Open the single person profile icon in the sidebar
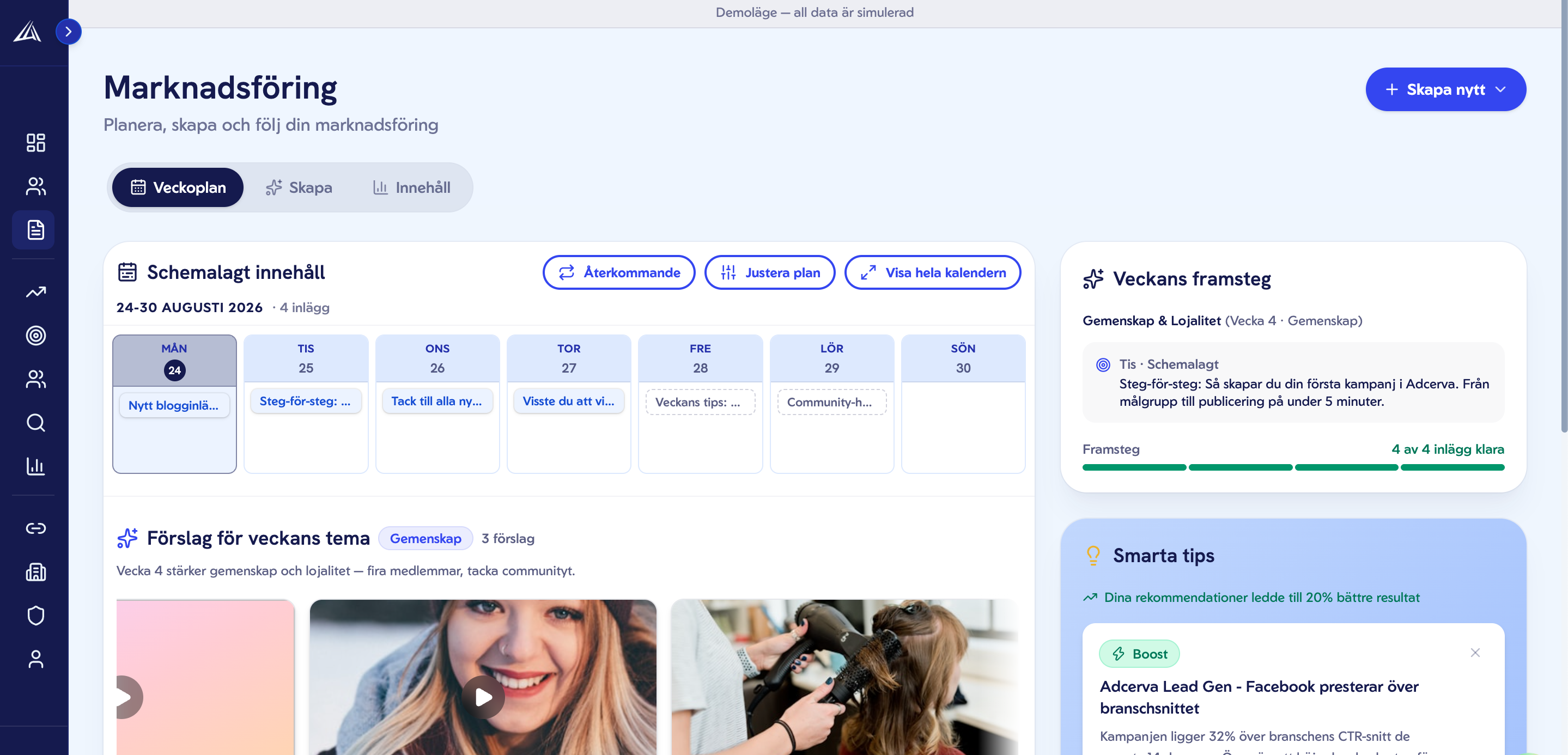The height and width of the screenshot is (755, 1568). point(36,659)
